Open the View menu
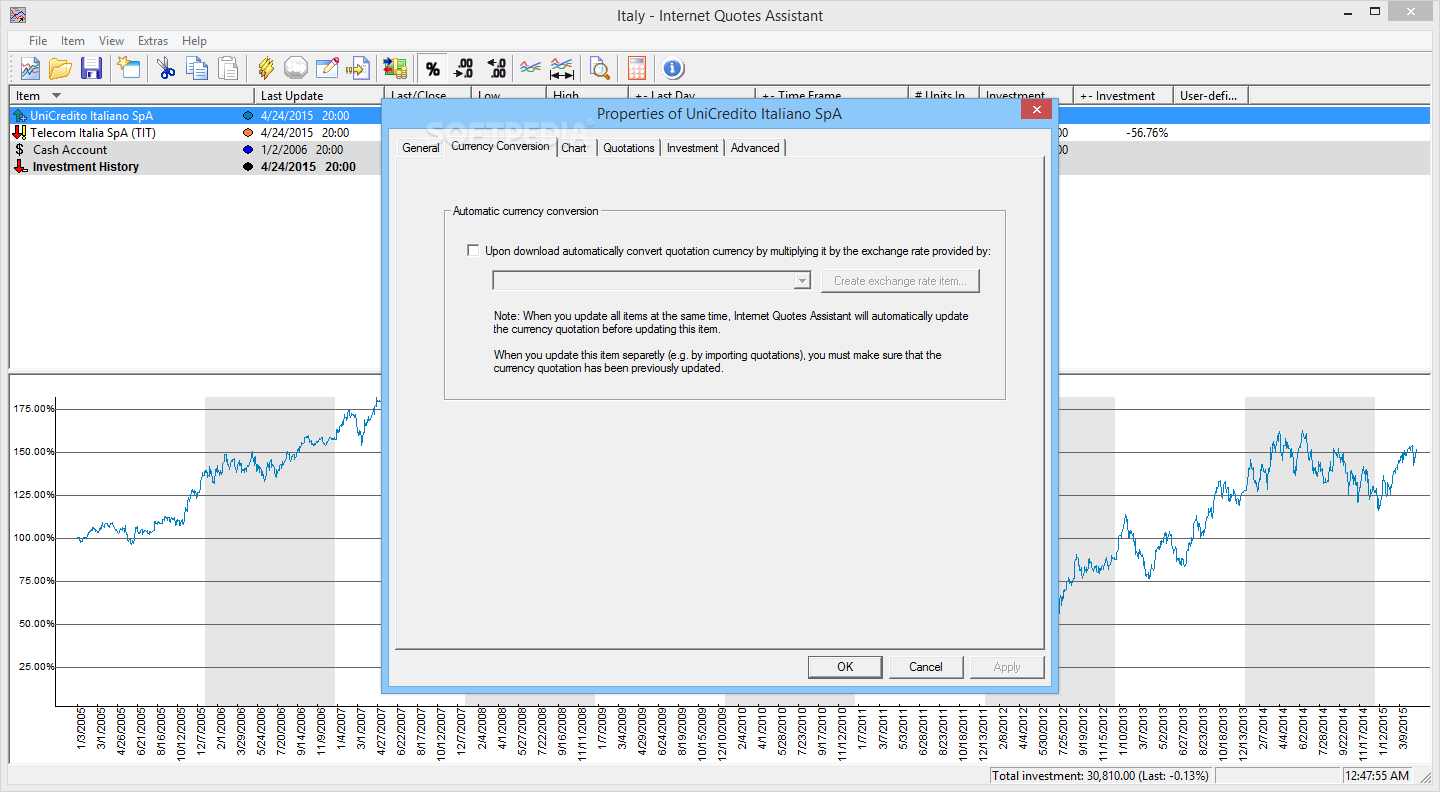1440x792 pixels. click(x=111, y=41)
